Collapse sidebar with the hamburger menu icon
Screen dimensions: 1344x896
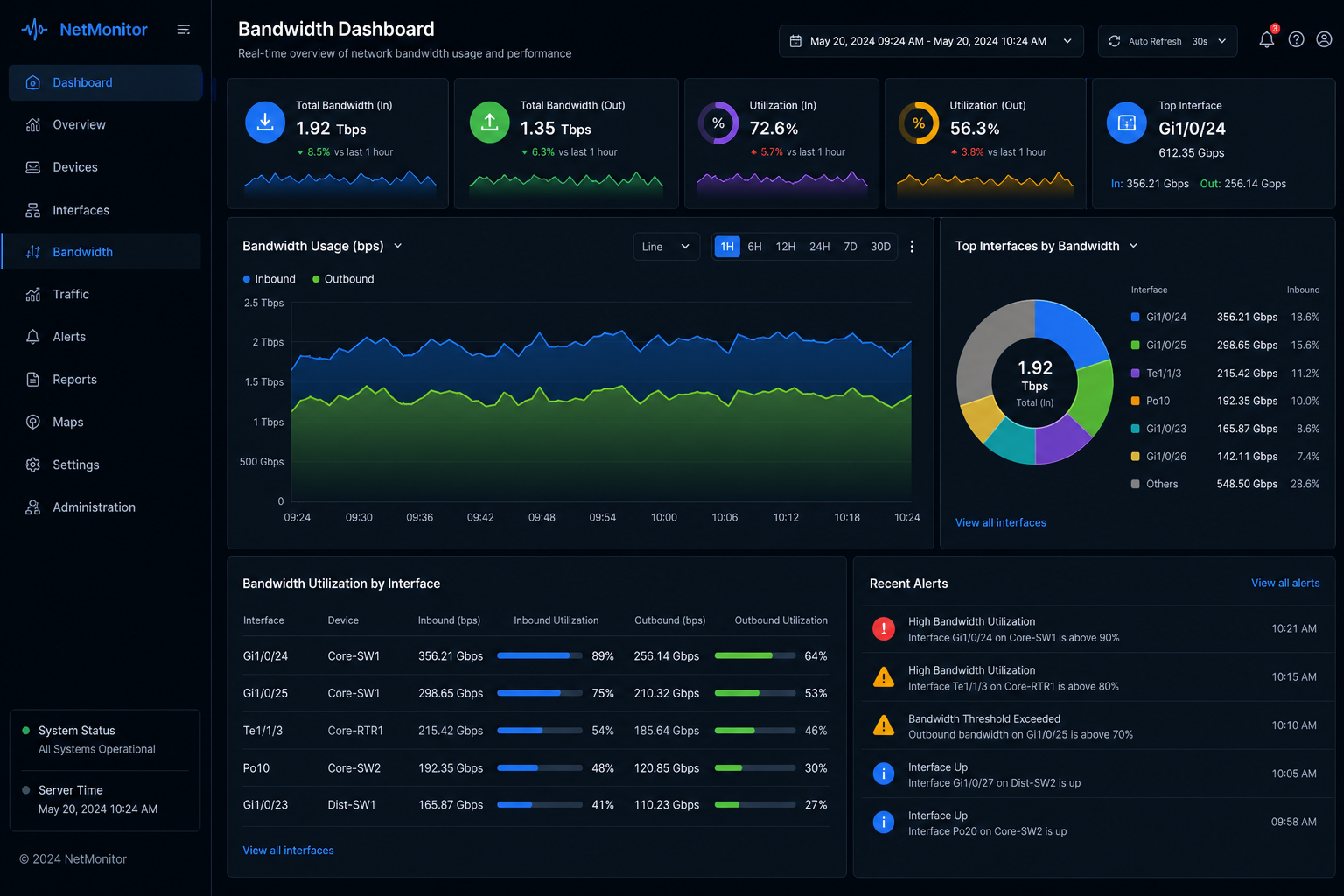pos(184,30)
